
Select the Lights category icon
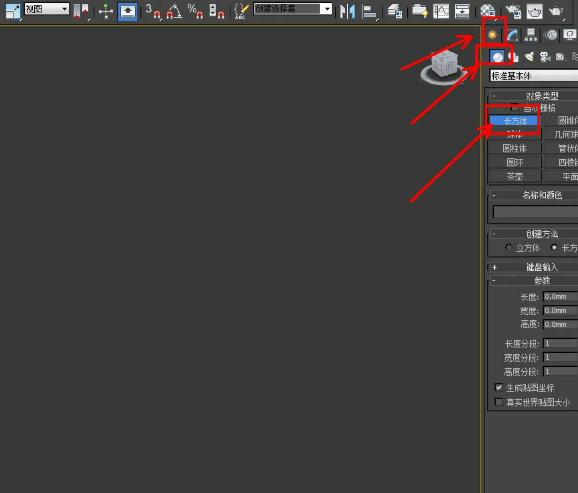click(529, 57)
